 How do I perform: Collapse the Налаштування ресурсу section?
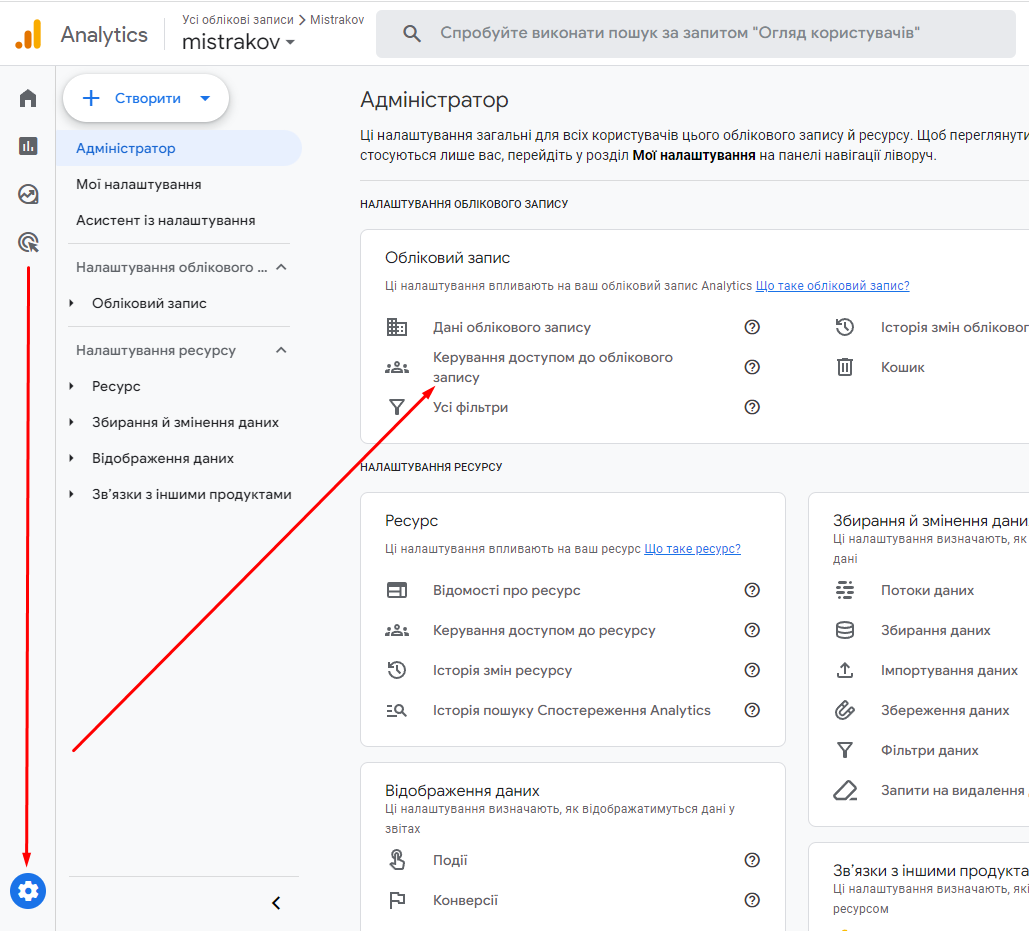pyautogui.click(x=281, y=350)
